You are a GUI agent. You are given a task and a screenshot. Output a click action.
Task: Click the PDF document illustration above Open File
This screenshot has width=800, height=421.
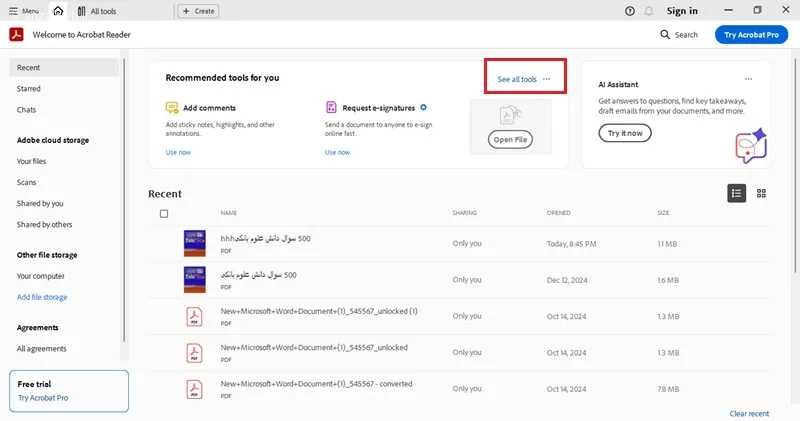point(510,115)
